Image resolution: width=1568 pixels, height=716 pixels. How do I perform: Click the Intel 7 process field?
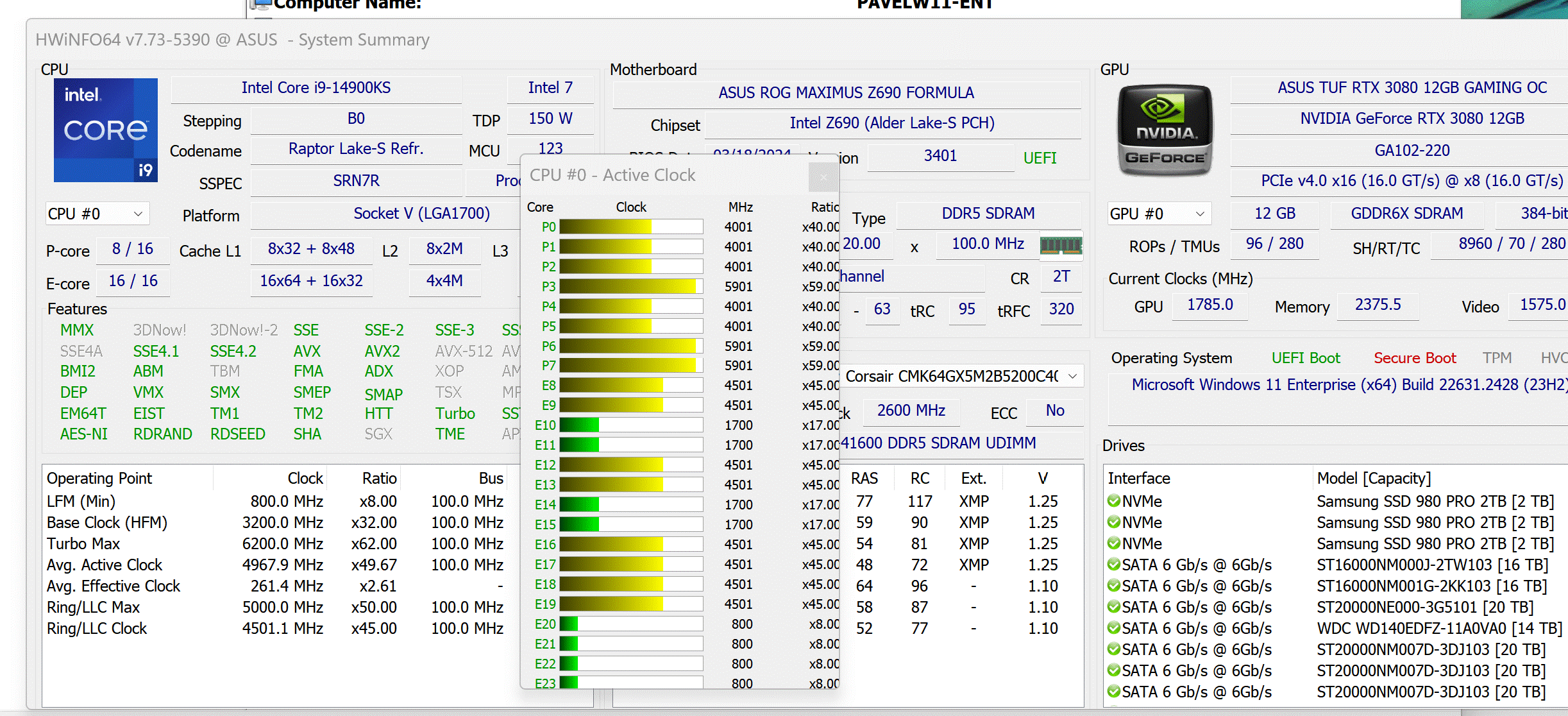click(550, 88)
